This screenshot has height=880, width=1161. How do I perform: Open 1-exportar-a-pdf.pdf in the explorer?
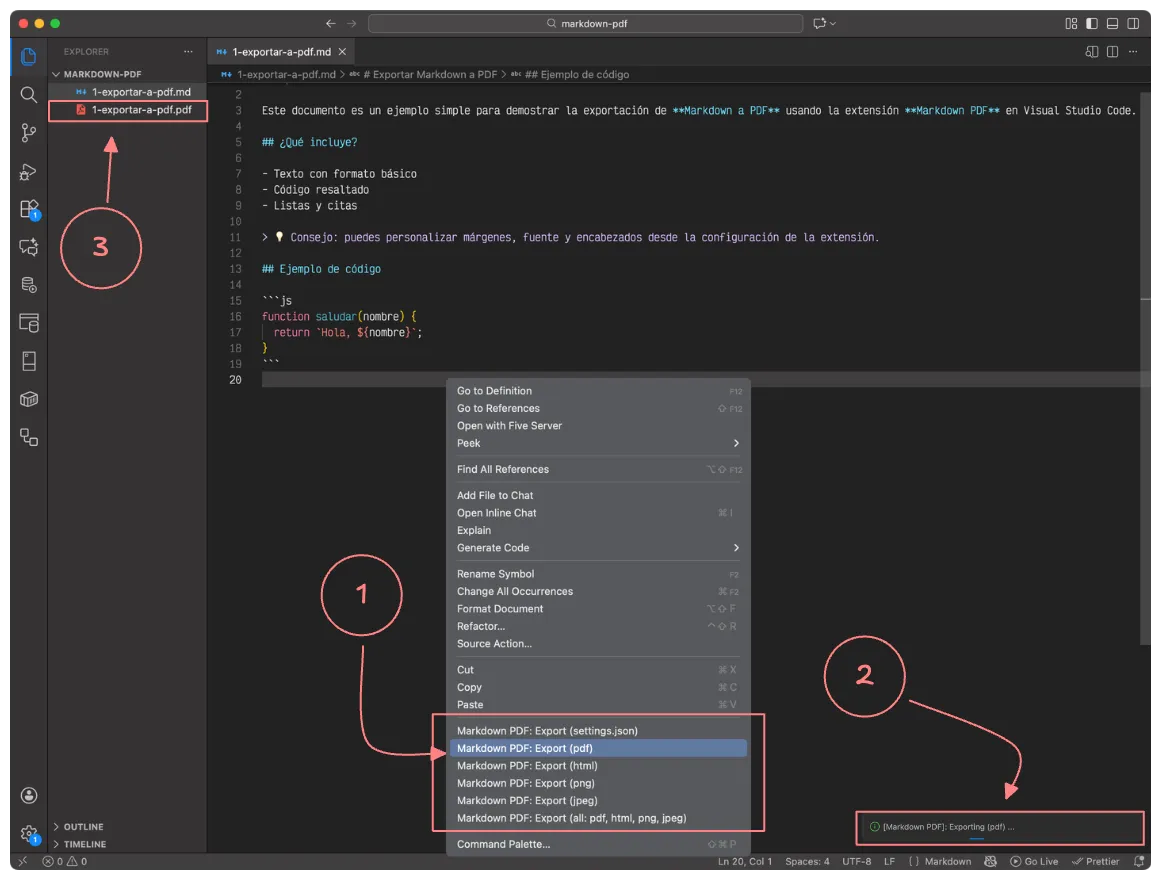tap(141, 110)
